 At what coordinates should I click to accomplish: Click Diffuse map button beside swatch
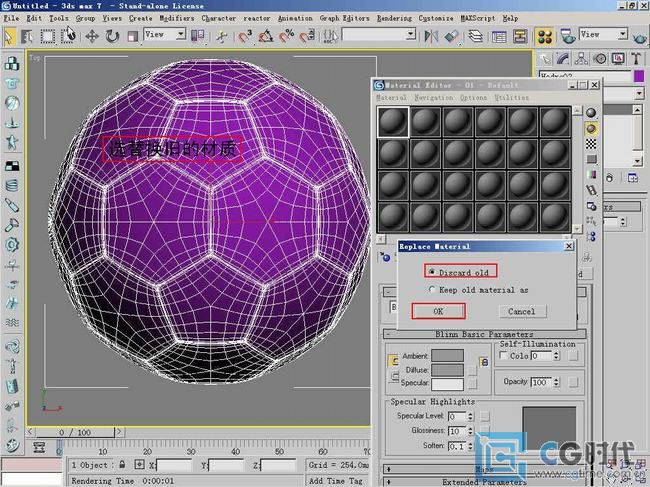(472, 370)
